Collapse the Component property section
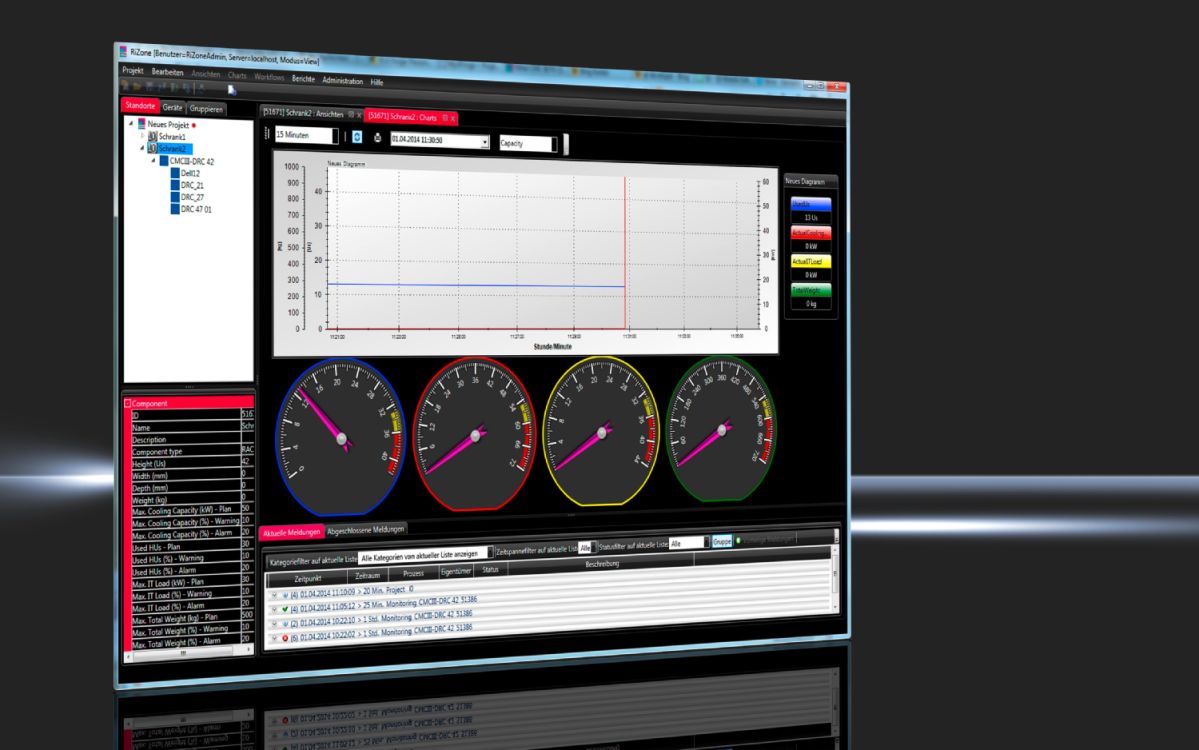 pos(128,403)
